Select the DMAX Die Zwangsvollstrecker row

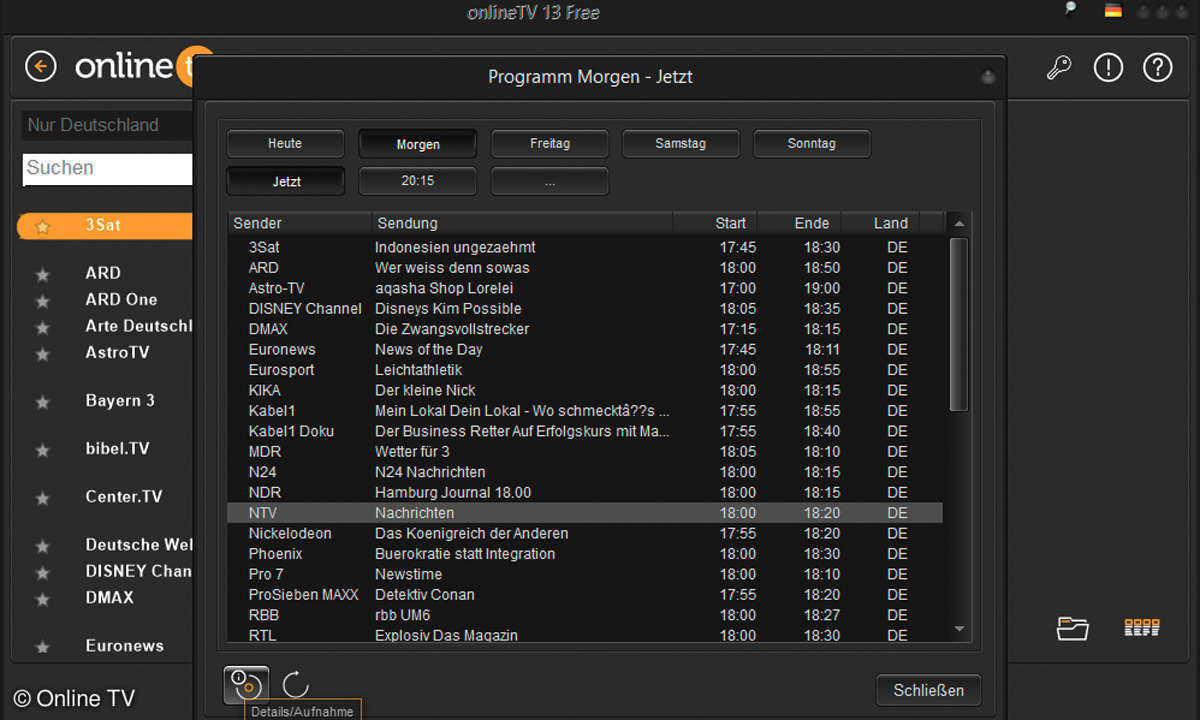585,329
